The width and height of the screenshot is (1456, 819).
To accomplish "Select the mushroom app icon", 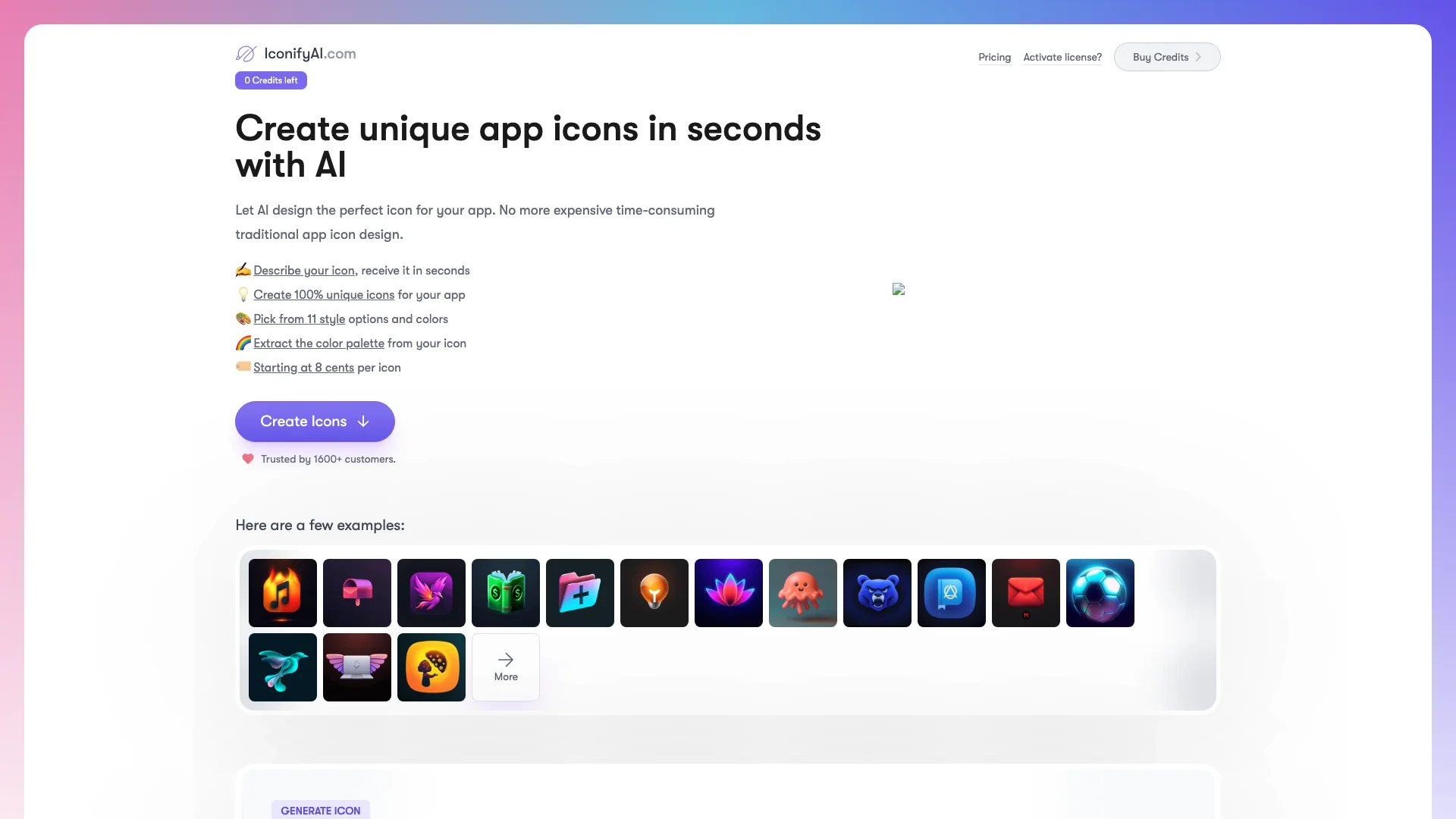I will tap(431, 667).
